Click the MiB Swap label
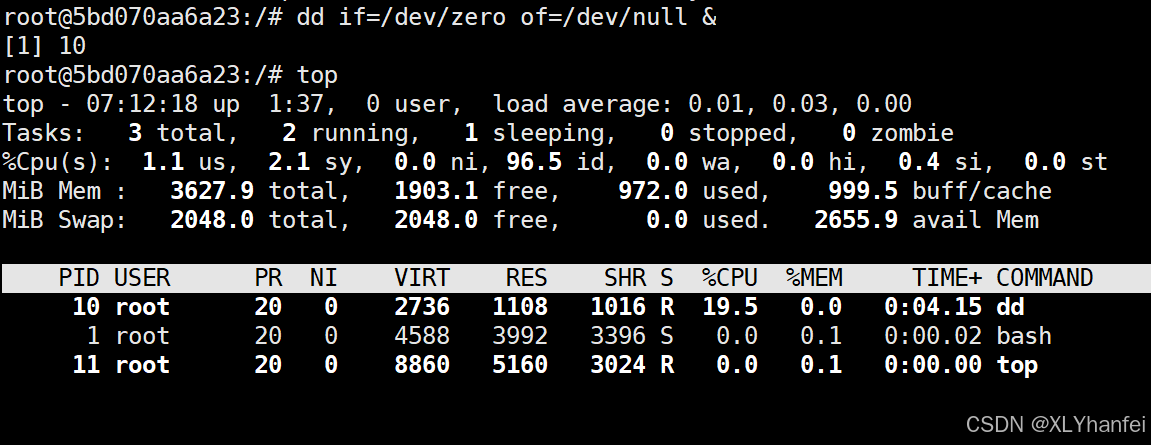 click(65, 220)
